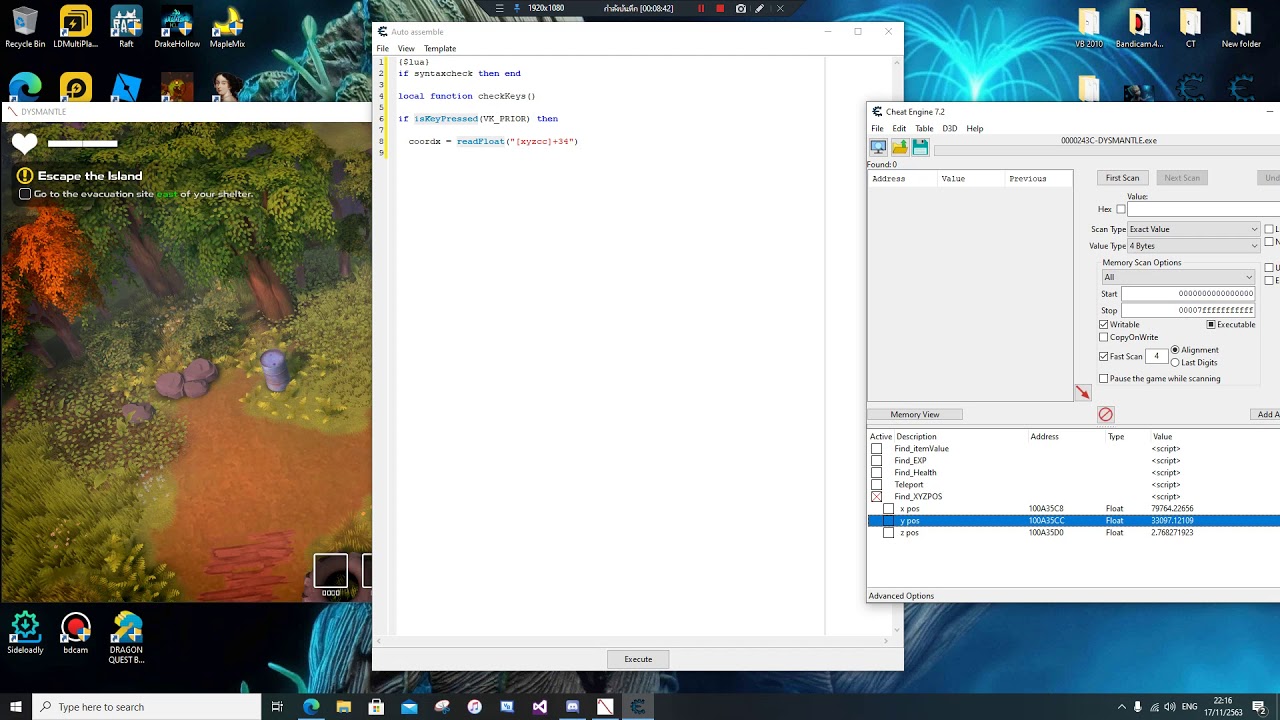Open the Memory View button
The width and height of the screenshot is (1280, 720).
(x=915, y=415)
